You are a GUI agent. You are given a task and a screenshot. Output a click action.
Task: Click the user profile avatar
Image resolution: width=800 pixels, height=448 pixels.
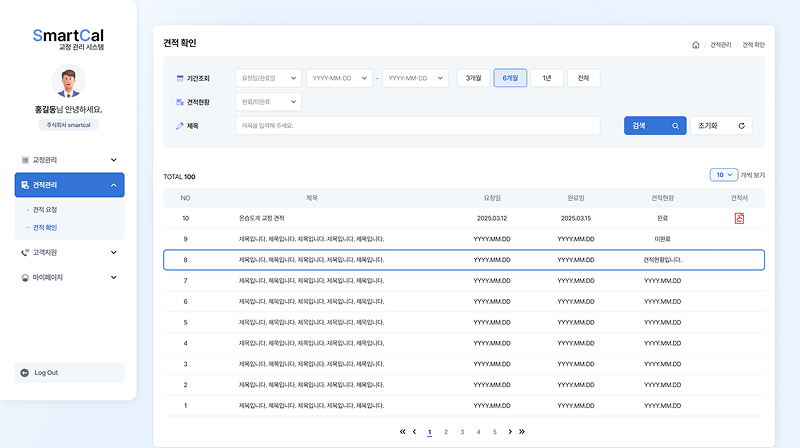(x=68, y=82)
